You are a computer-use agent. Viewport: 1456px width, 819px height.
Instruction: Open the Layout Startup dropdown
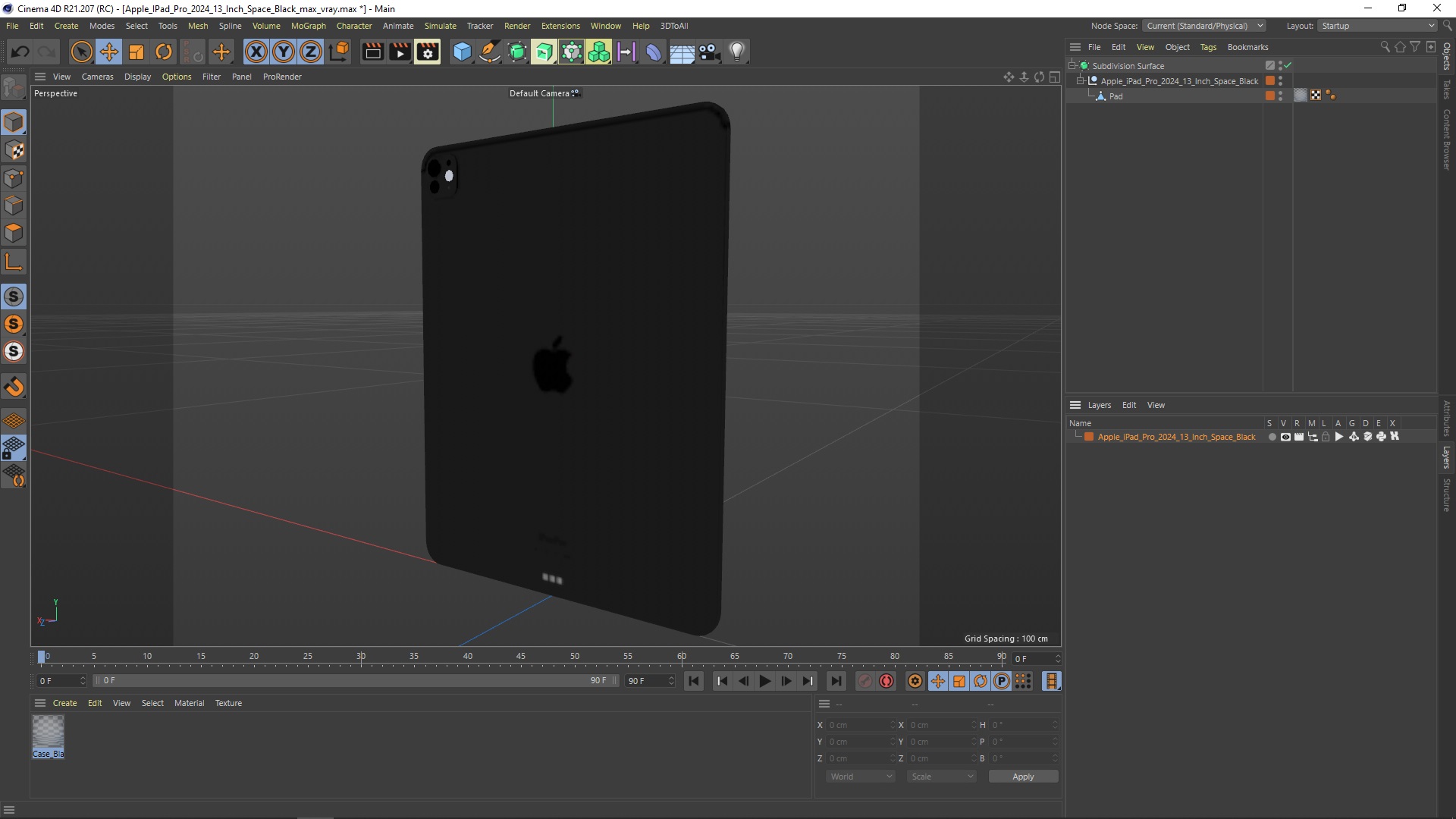point(1377,26)
